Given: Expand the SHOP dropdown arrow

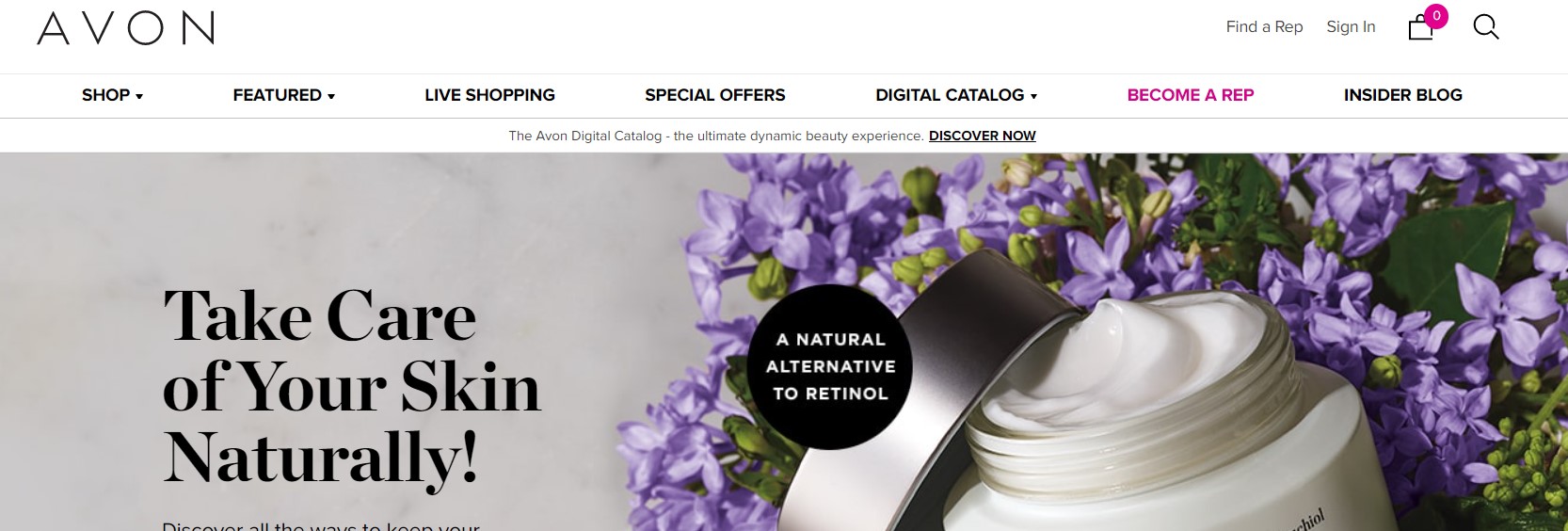Looking at the screenshot, I should (x=139, y=96).
